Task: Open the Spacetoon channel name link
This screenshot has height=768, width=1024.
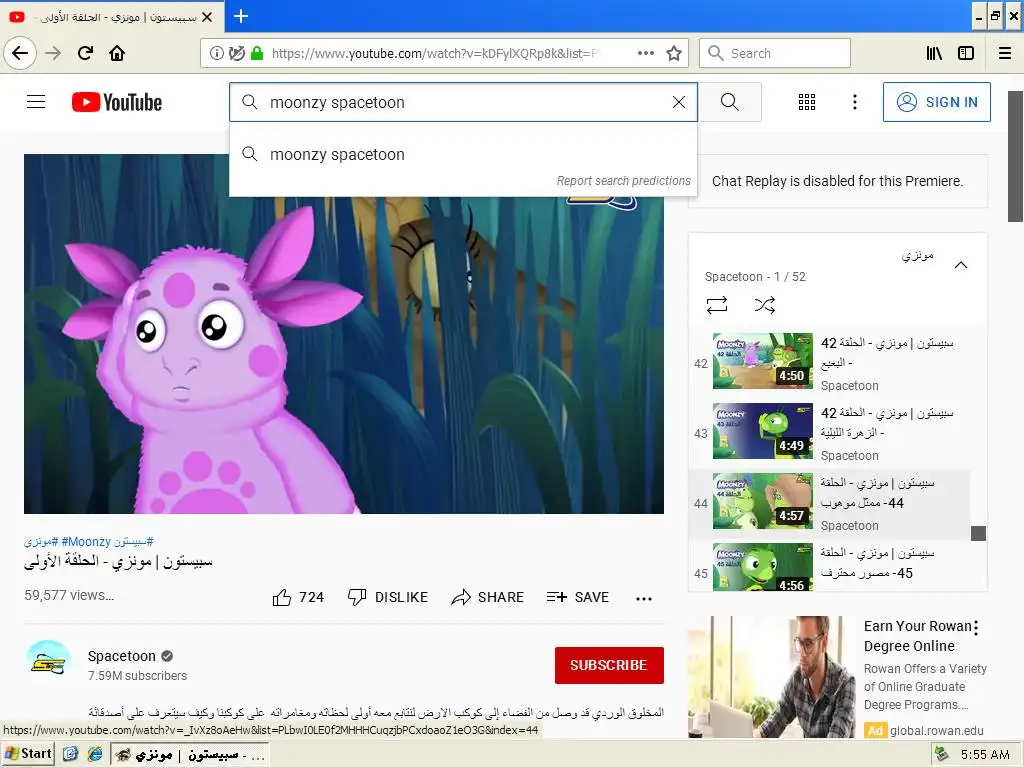Action: pos(122,656)
